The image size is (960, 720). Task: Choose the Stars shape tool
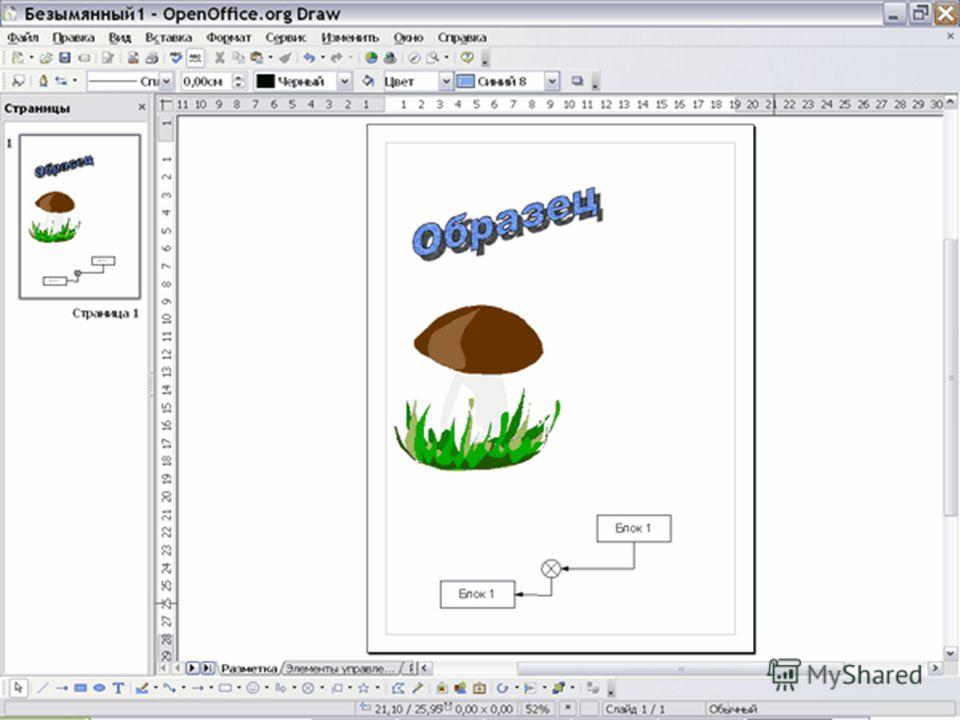364,688
